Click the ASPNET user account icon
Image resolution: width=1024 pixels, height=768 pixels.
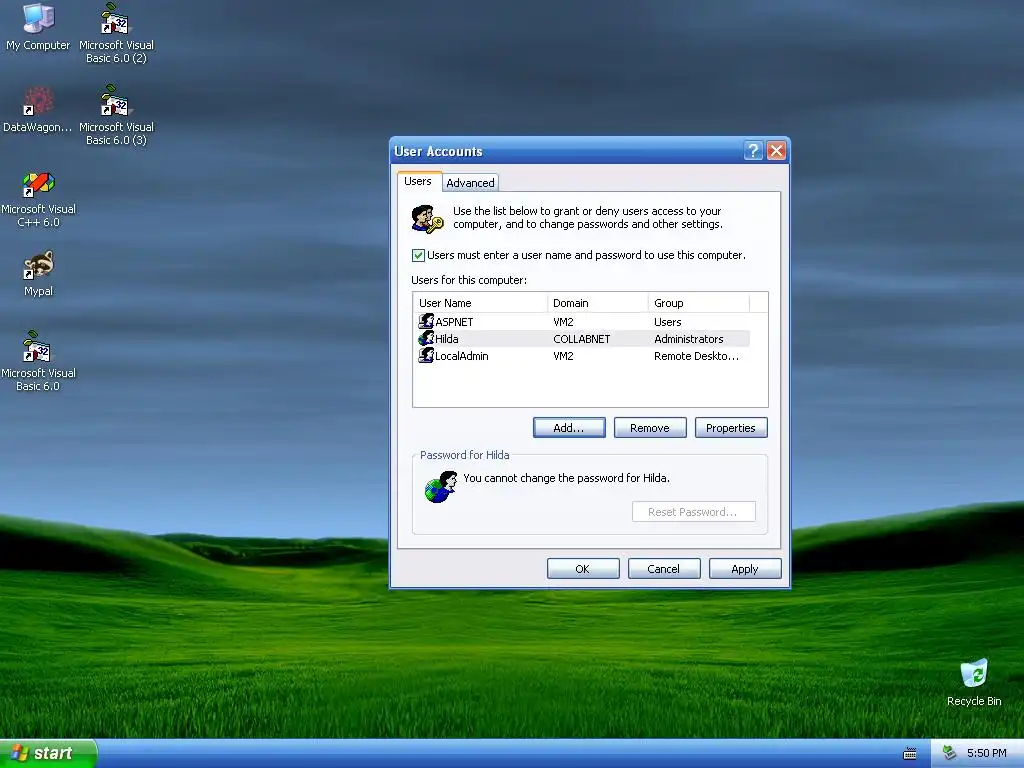pyautogui.click(x=426, y=321)
